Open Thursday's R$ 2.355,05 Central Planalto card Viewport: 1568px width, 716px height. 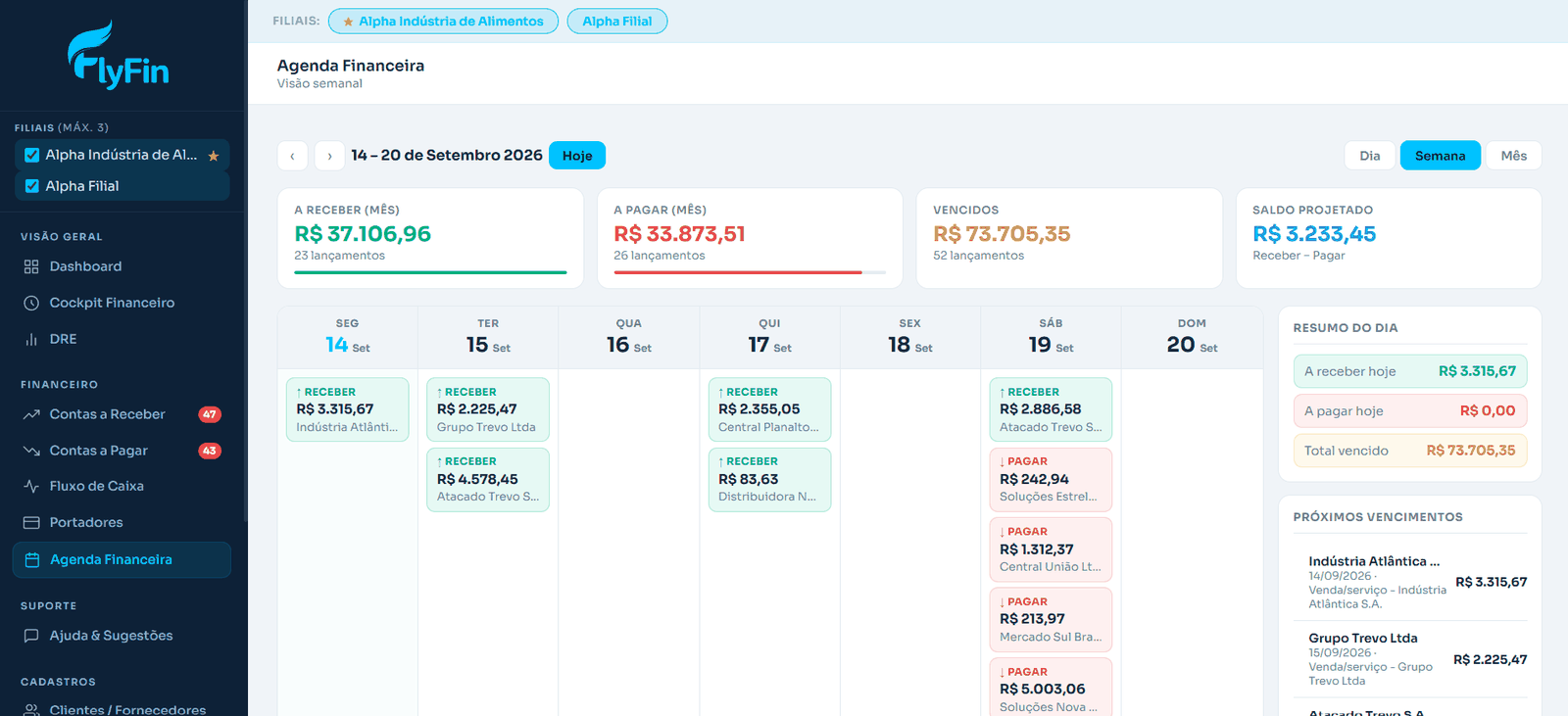point(769,409)
